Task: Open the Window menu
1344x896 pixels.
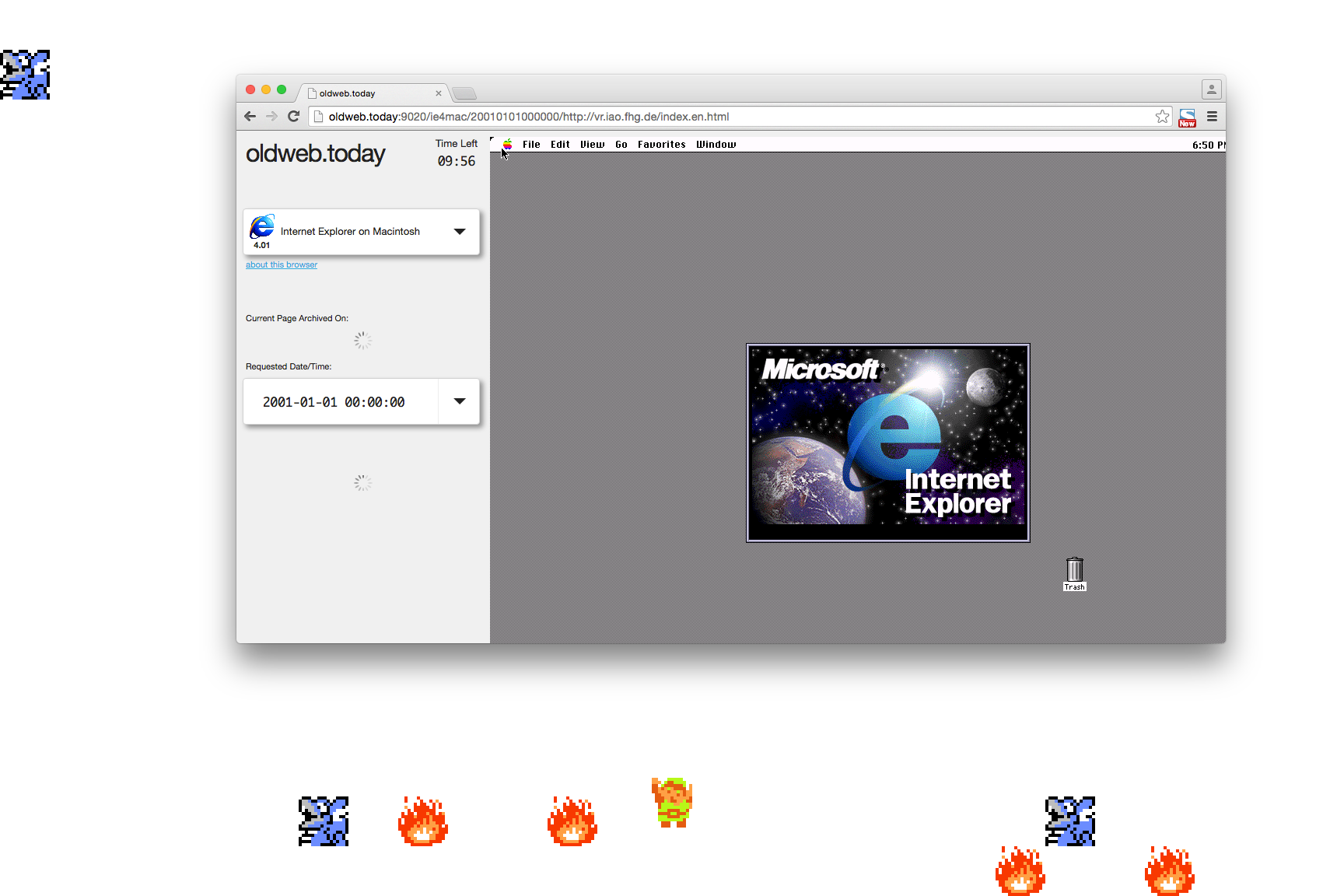Action: click(x=716, y=145)
